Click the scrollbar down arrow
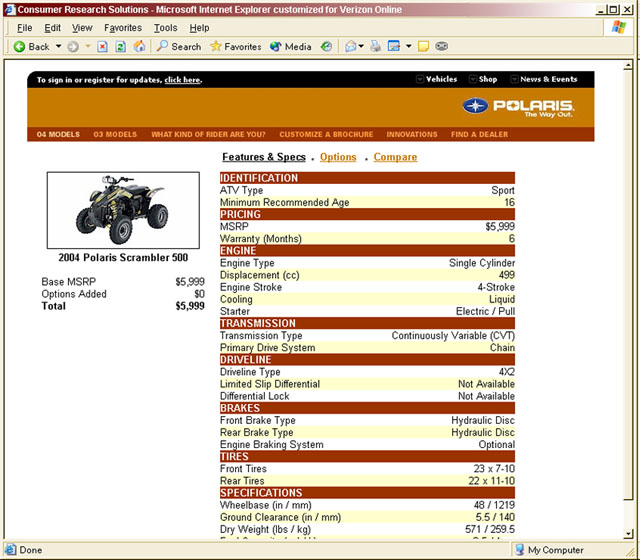 point(628,533)
